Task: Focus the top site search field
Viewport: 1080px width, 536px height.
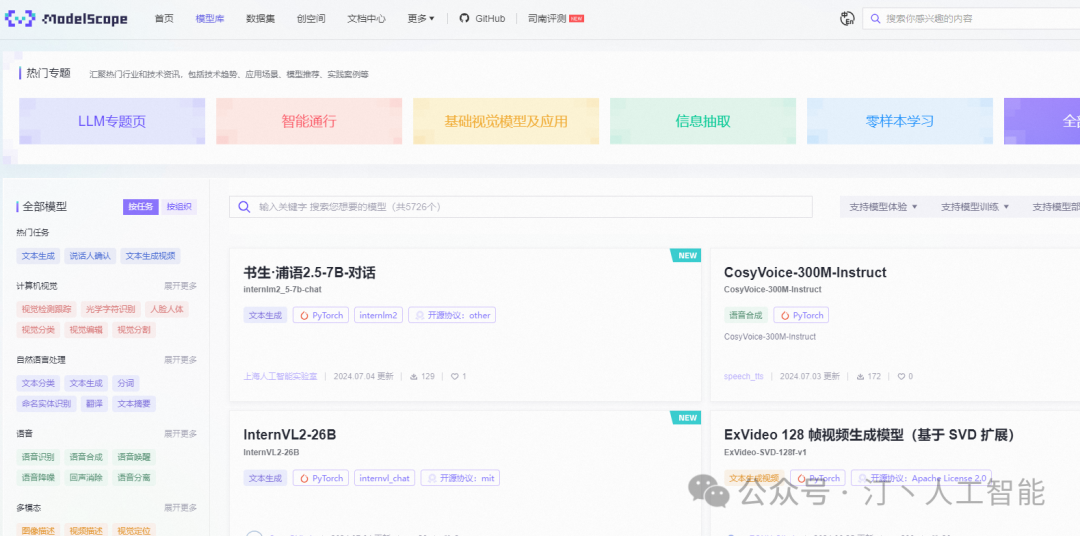Action: pos(971,19)
